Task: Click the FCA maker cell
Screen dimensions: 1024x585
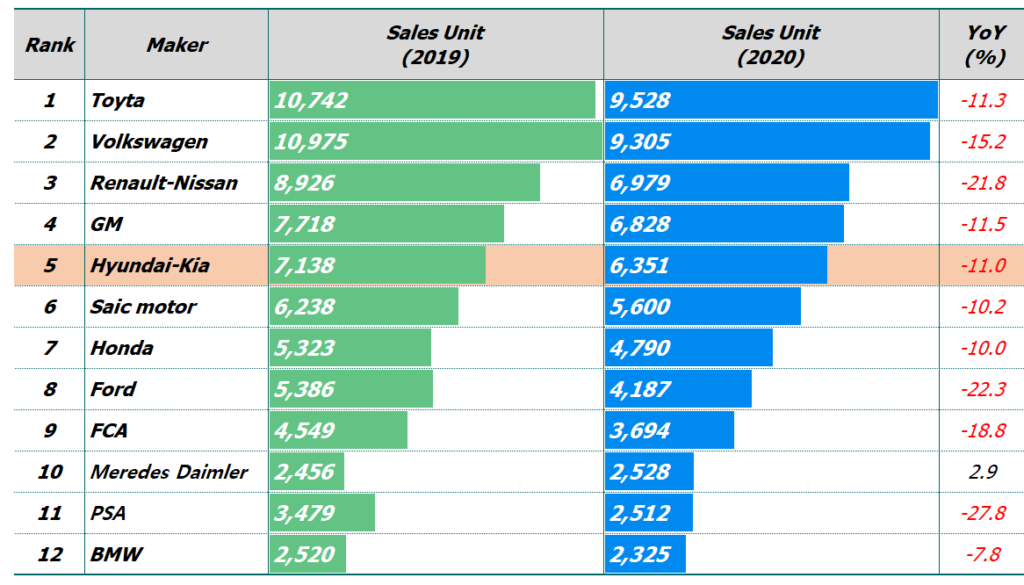Action: pos(109,431)
